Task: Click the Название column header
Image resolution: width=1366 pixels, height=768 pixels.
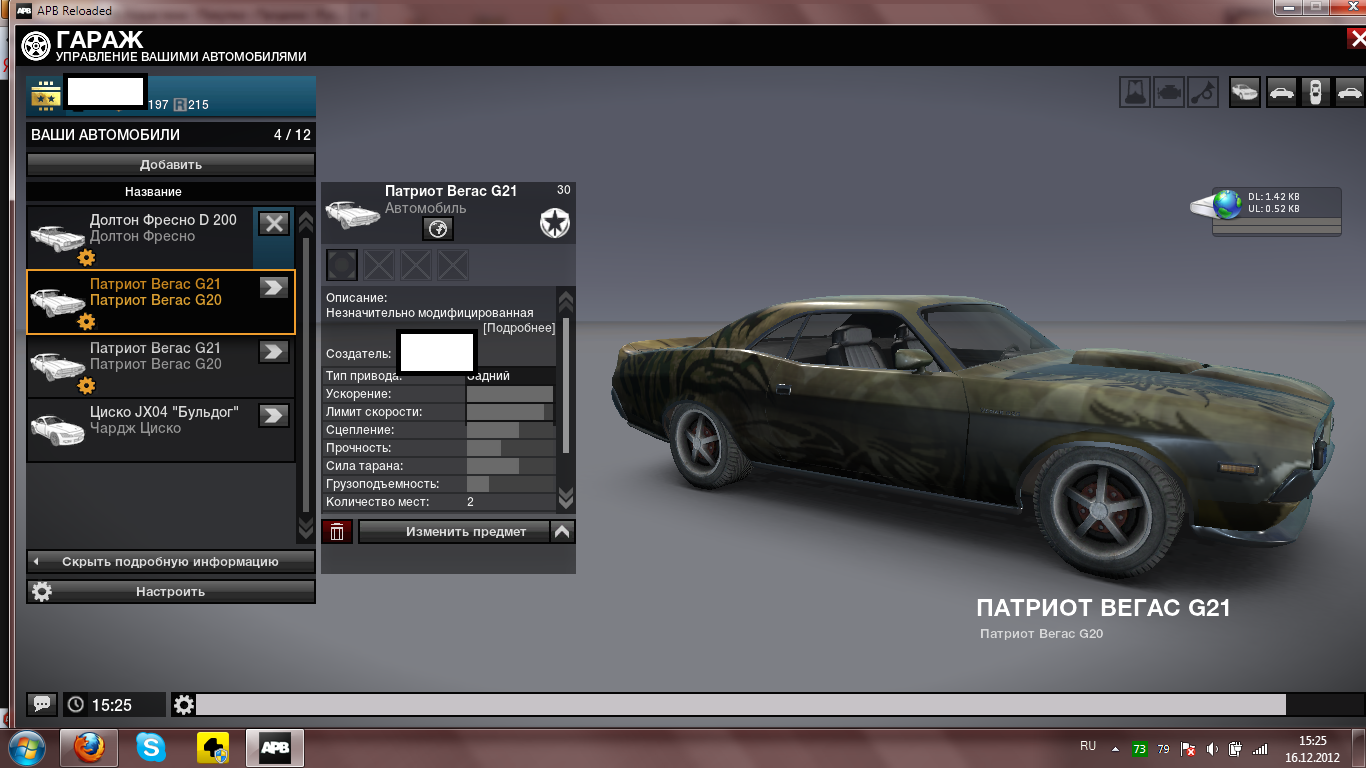Action: click(153, 191)
